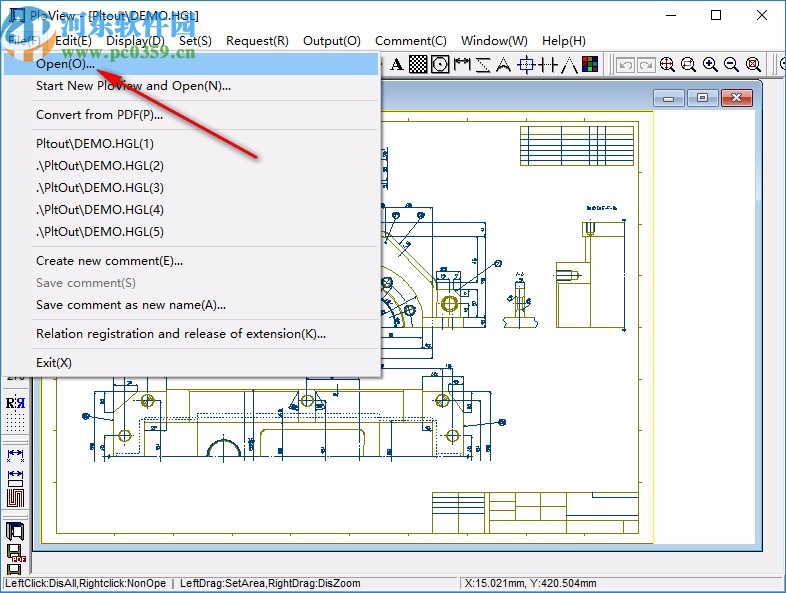Select 'Save comment as new name(A)...'
Image resolution: width=786 pixels, height=593 pixels.
[x=131, y=304]
